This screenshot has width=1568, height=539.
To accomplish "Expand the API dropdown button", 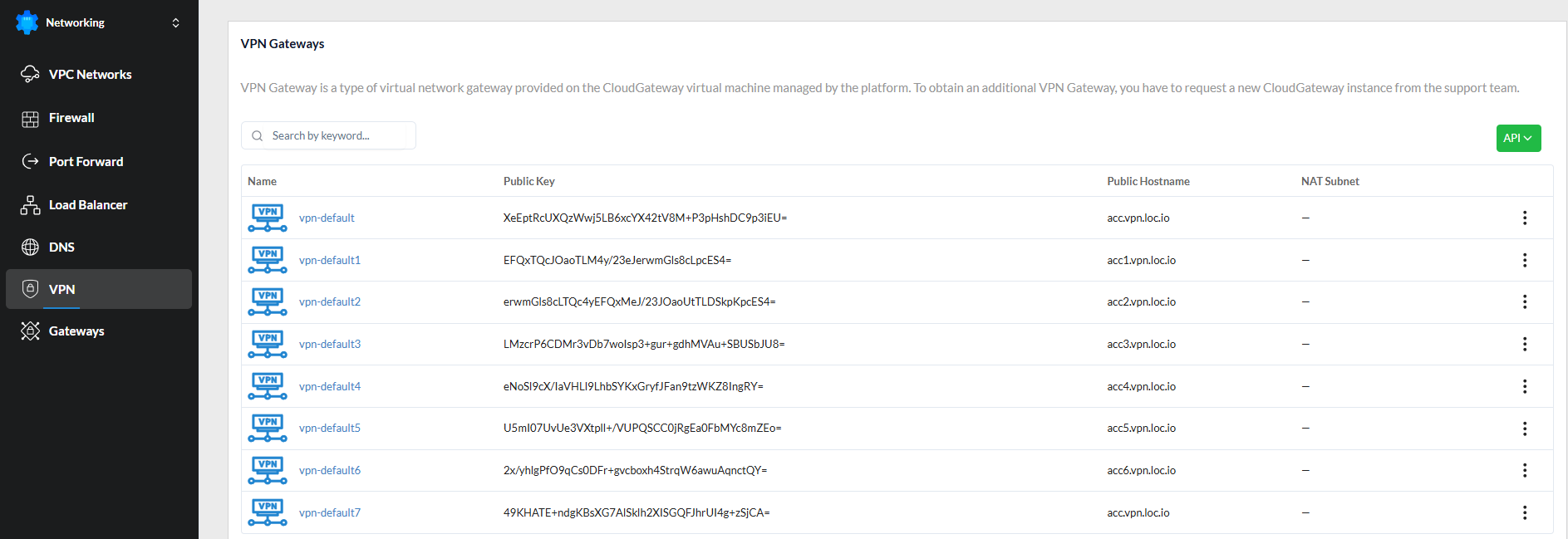I will 1518,138.
